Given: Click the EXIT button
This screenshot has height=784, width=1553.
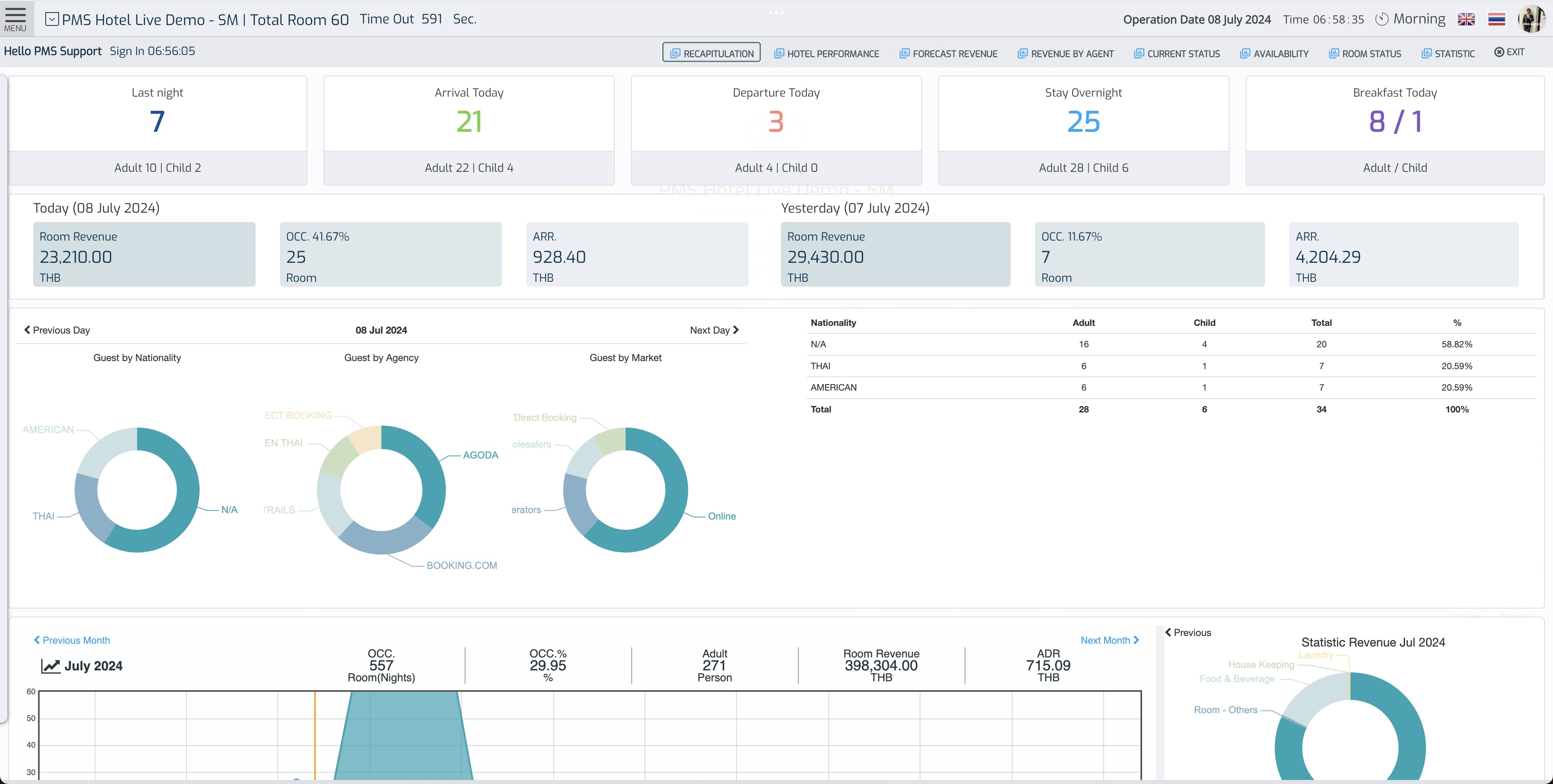Looking at the screenshot, I should click(1509, 53).
